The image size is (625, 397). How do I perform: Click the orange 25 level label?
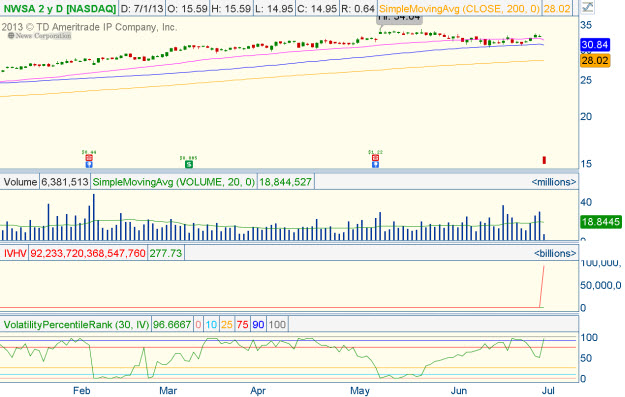click(227, 324)
